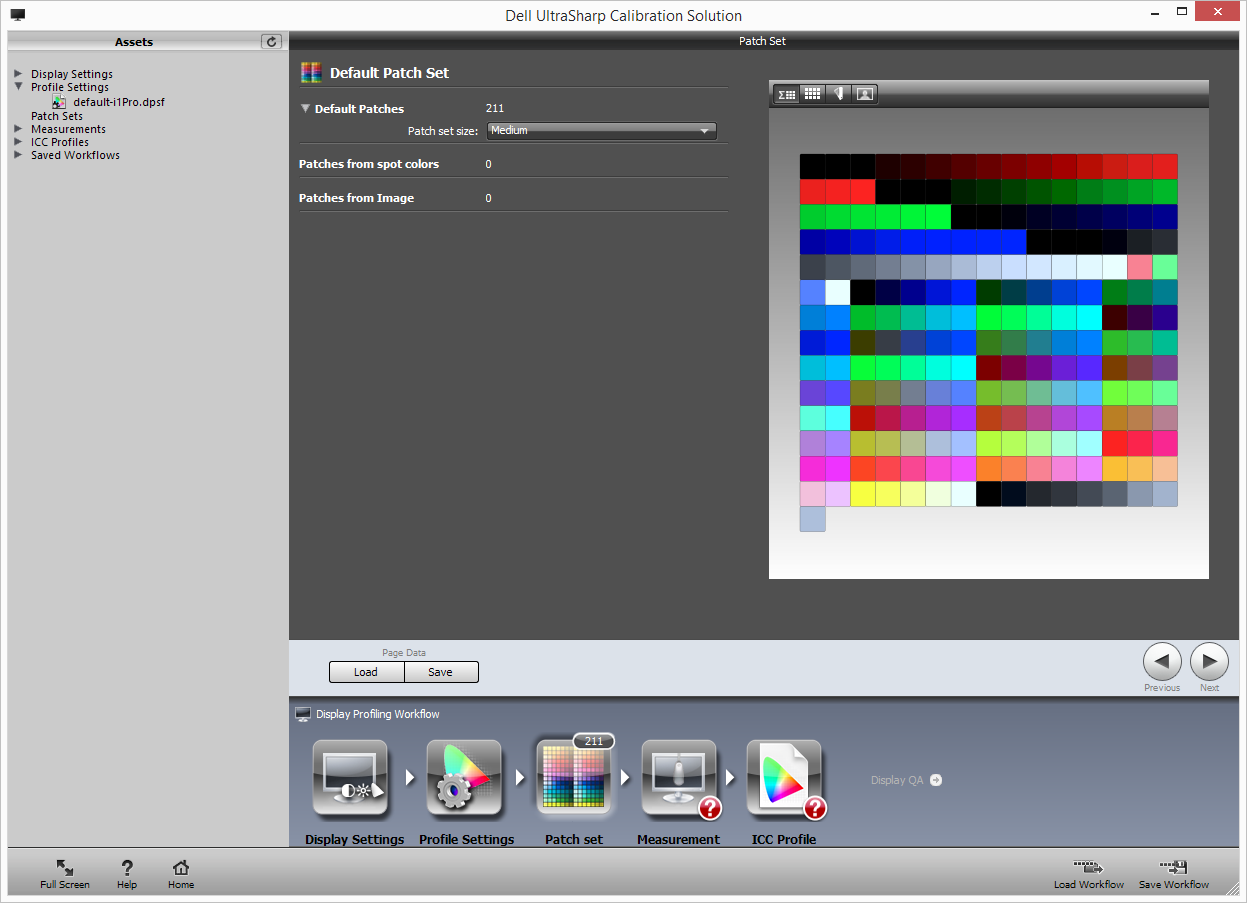Viewport: 1247px width, 903px height.
Task: Click the Display QA arrow link
Action: point(936,780)
